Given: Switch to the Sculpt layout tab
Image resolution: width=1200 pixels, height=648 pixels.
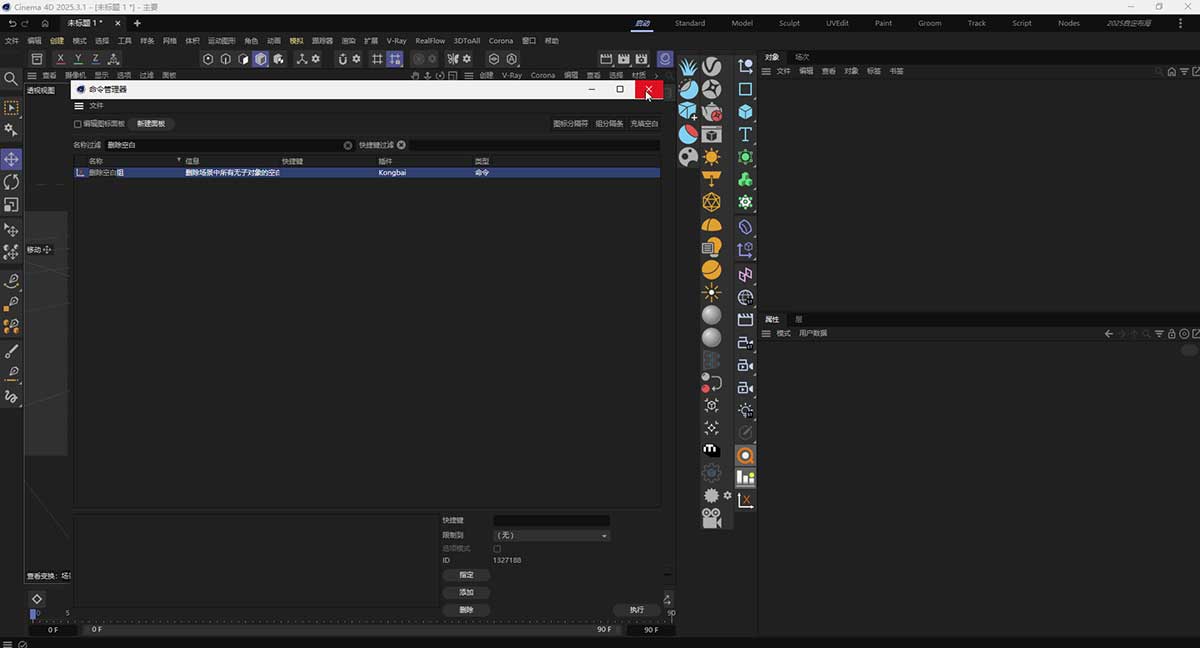Looking at the screenshot, I should click(789, 22).
